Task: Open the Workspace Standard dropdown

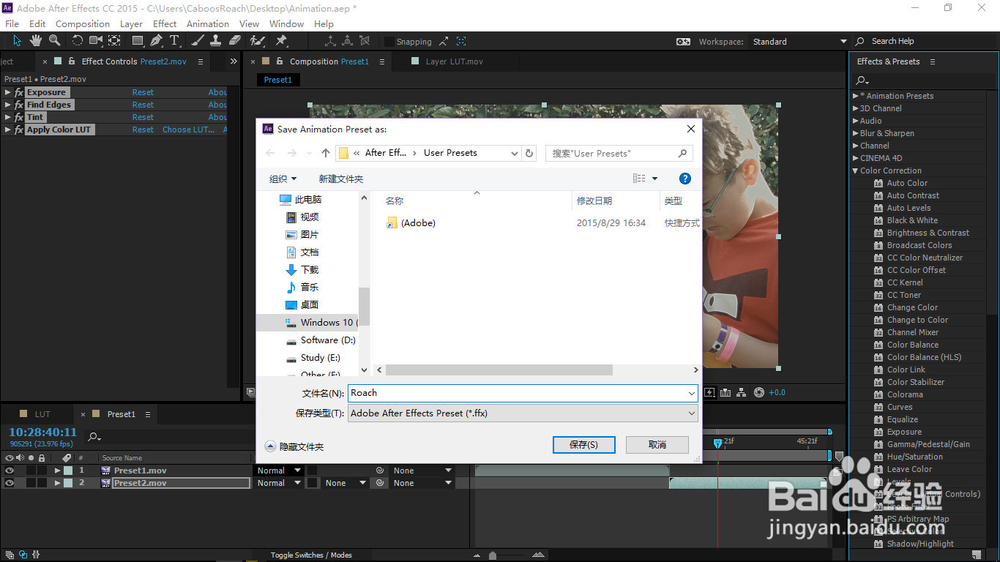Action: click(799, 41)
